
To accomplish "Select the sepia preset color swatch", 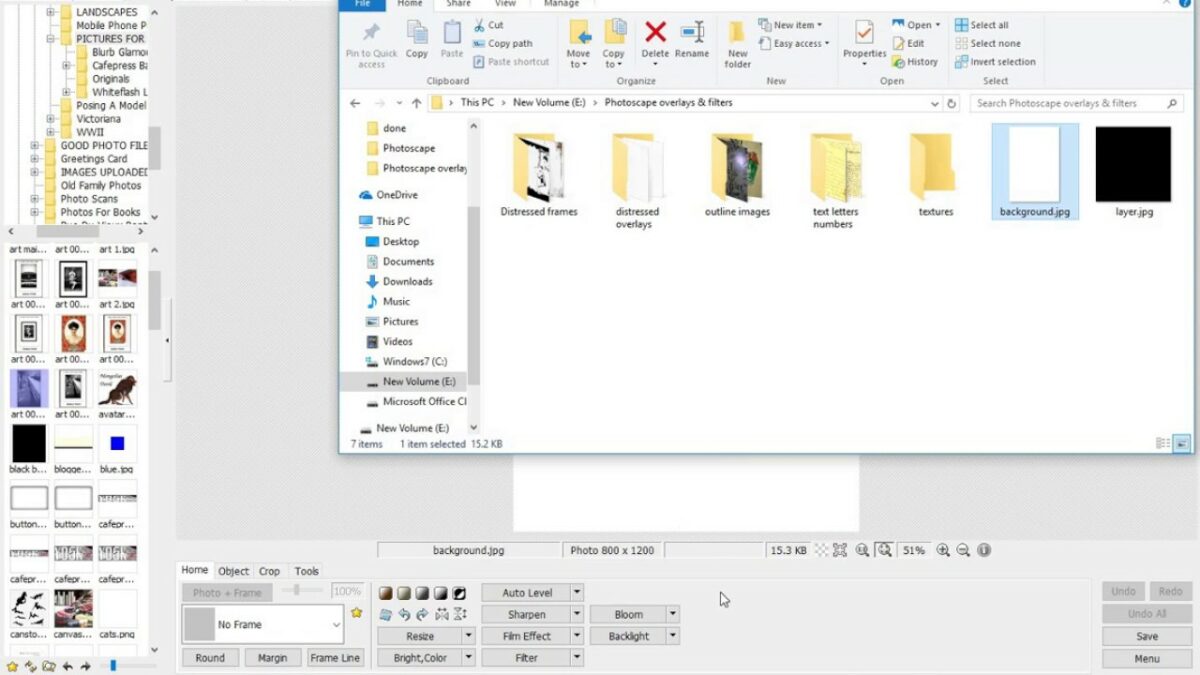I will 385,592.
